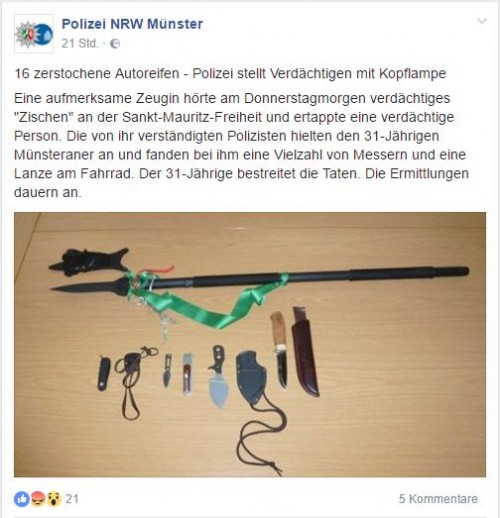This screenshot has height=518, width=500.
Task: Open the 21 Std. timestamp link
Action: coord(80,43)
